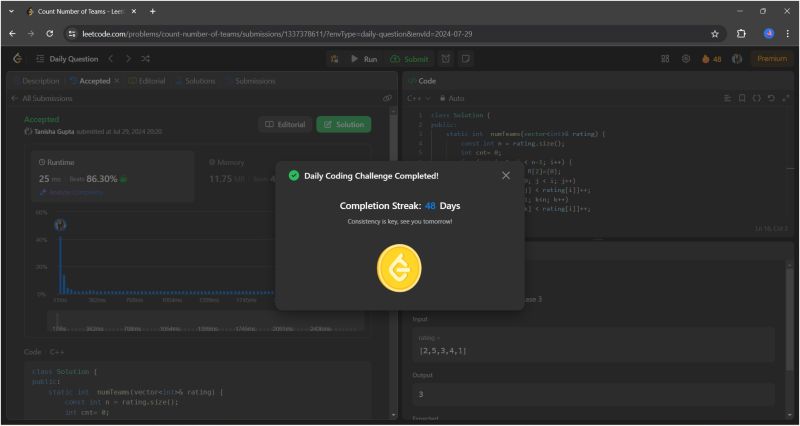Click the Premium button
The width and height of the screenshot is (800, 426).
[772, 59]
